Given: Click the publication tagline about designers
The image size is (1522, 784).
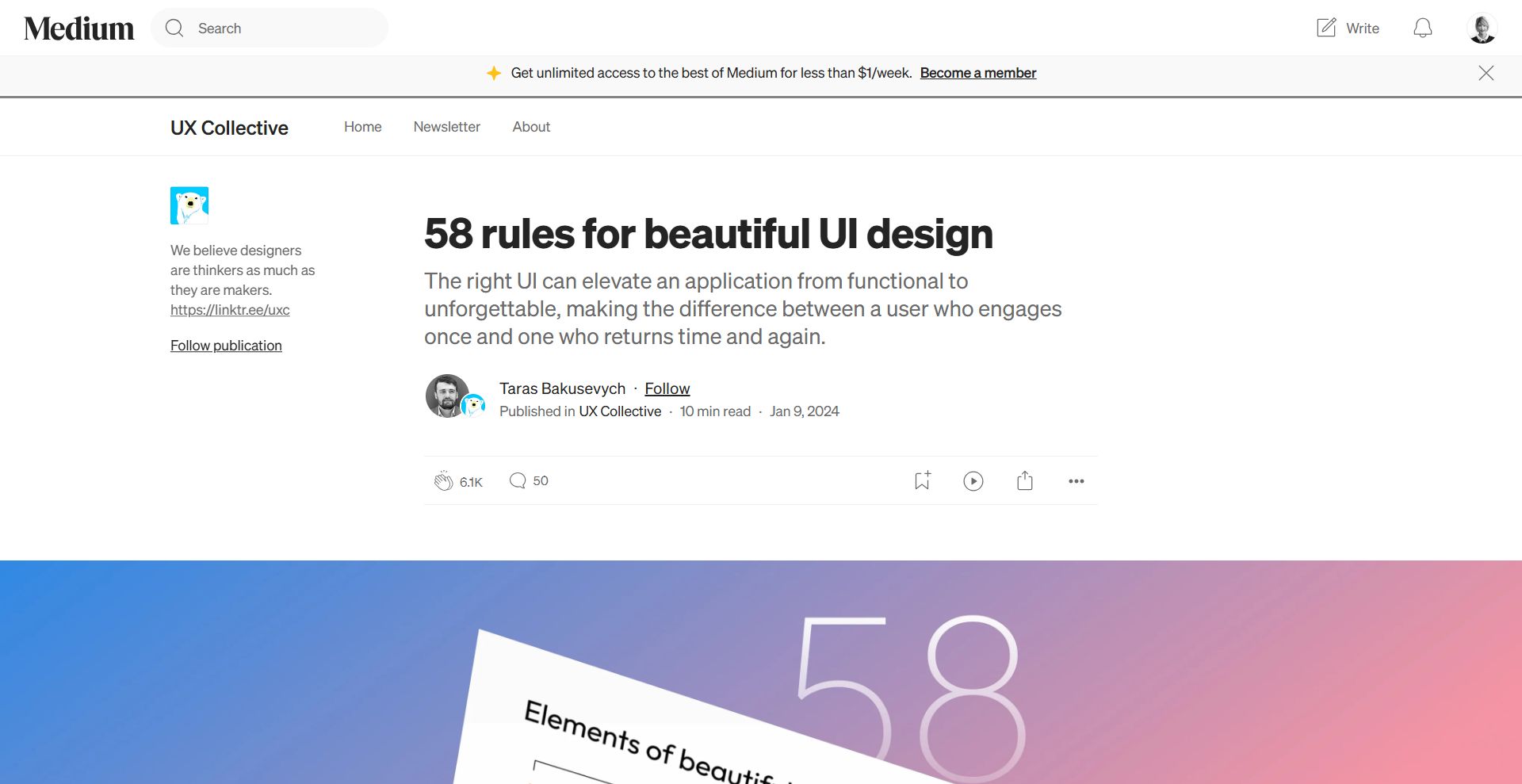Looking at the screenshot, I should pyautogui.click(x=243, y=270).
